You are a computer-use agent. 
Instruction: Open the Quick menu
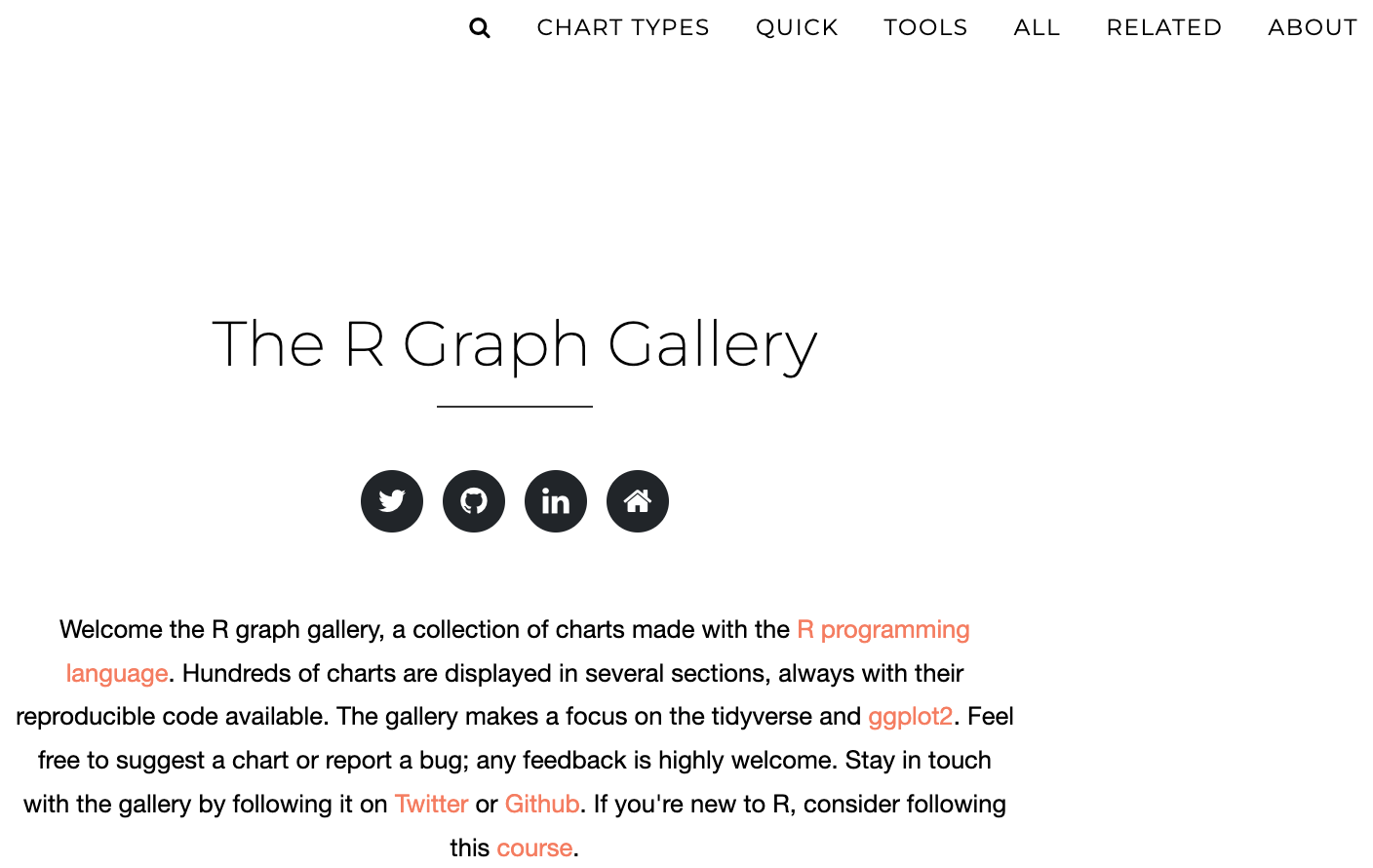(797, 27)
